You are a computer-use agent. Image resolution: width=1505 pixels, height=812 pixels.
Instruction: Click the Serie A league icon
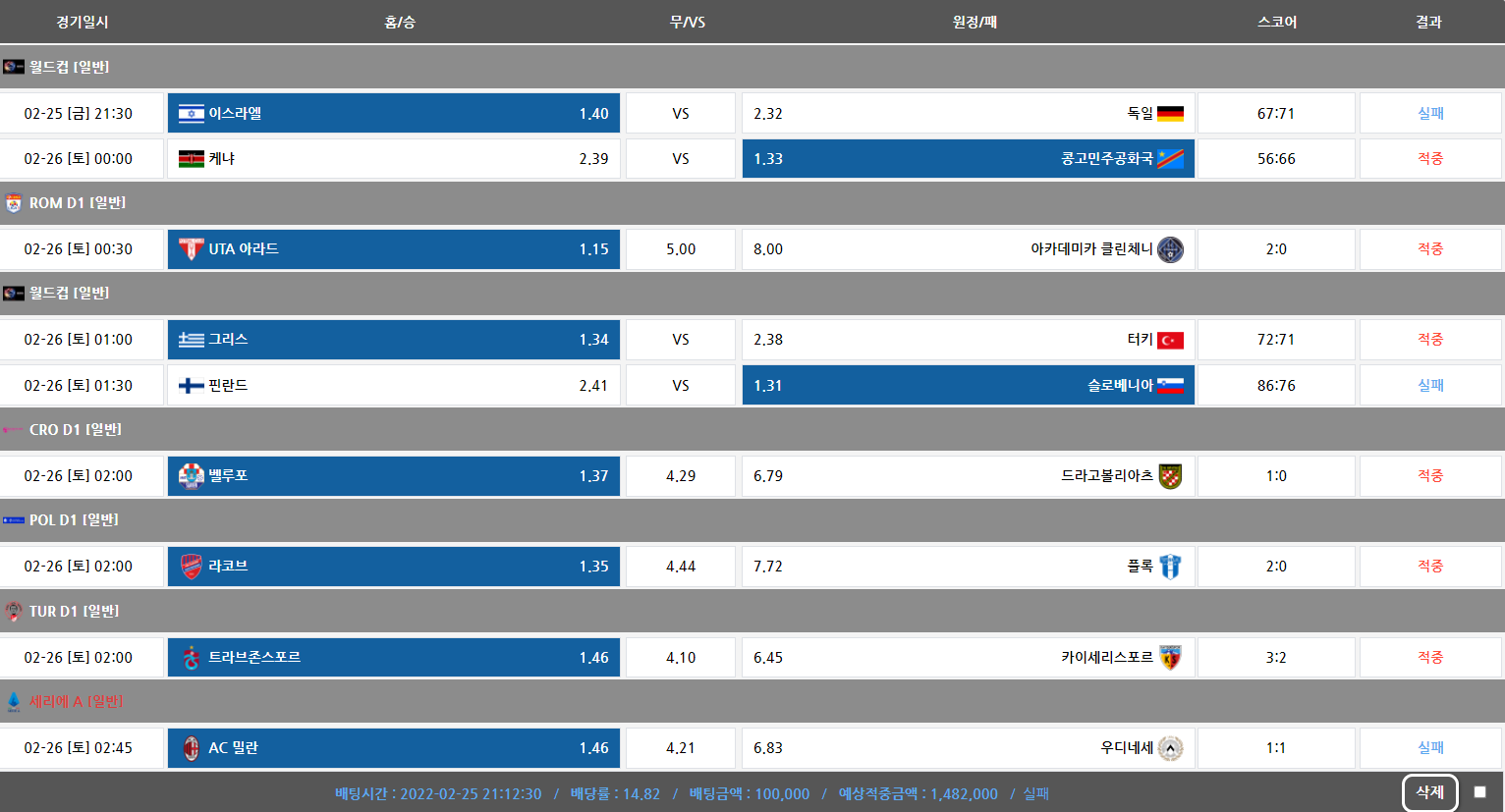14,702
